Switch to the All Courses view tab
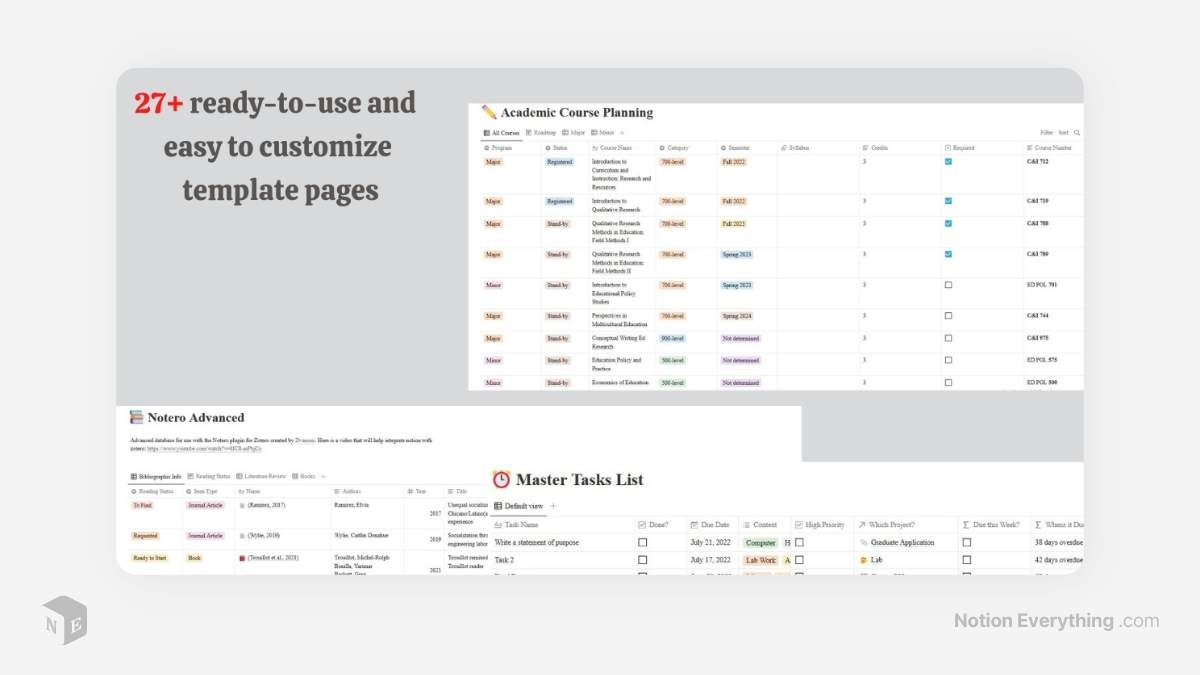Viewport: 1200px width, 675px height. point(501,132)
